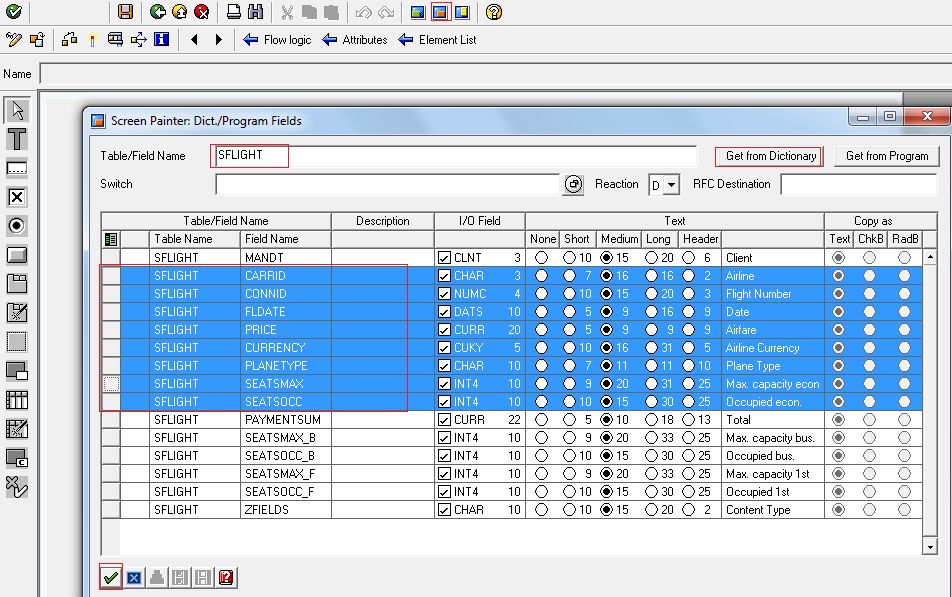This screenshot has width=952, height=597.
Task: Open value help next to the Switch field
Action: pos(574,184)
